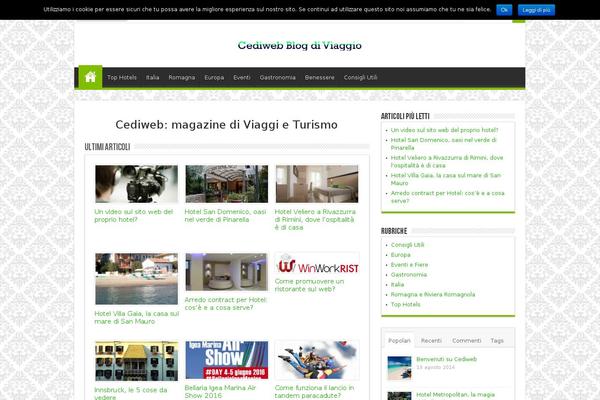
Task: Open sidebar link Un video sul sito web
Action: click(444, 130)
